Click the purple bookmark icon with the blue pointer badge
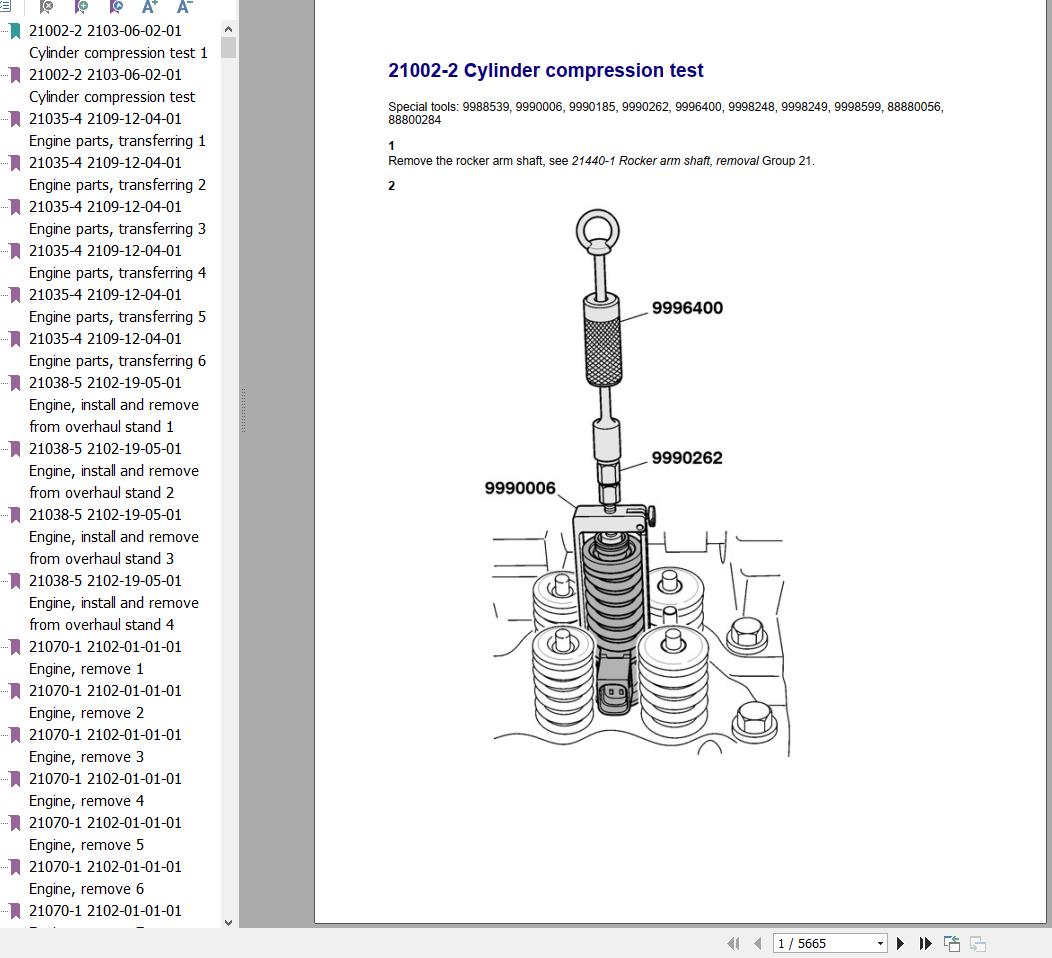 click(116, 7)
